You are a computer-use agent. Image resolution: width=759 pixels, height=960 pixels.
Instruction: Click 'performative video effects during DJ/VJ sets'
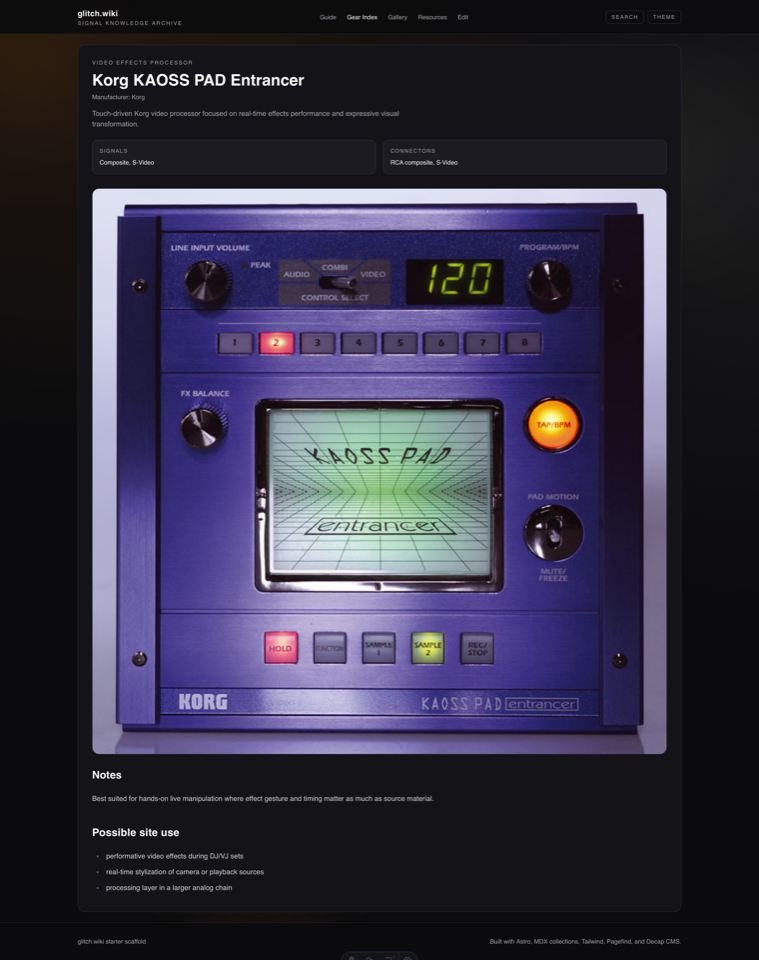(174, 856)
